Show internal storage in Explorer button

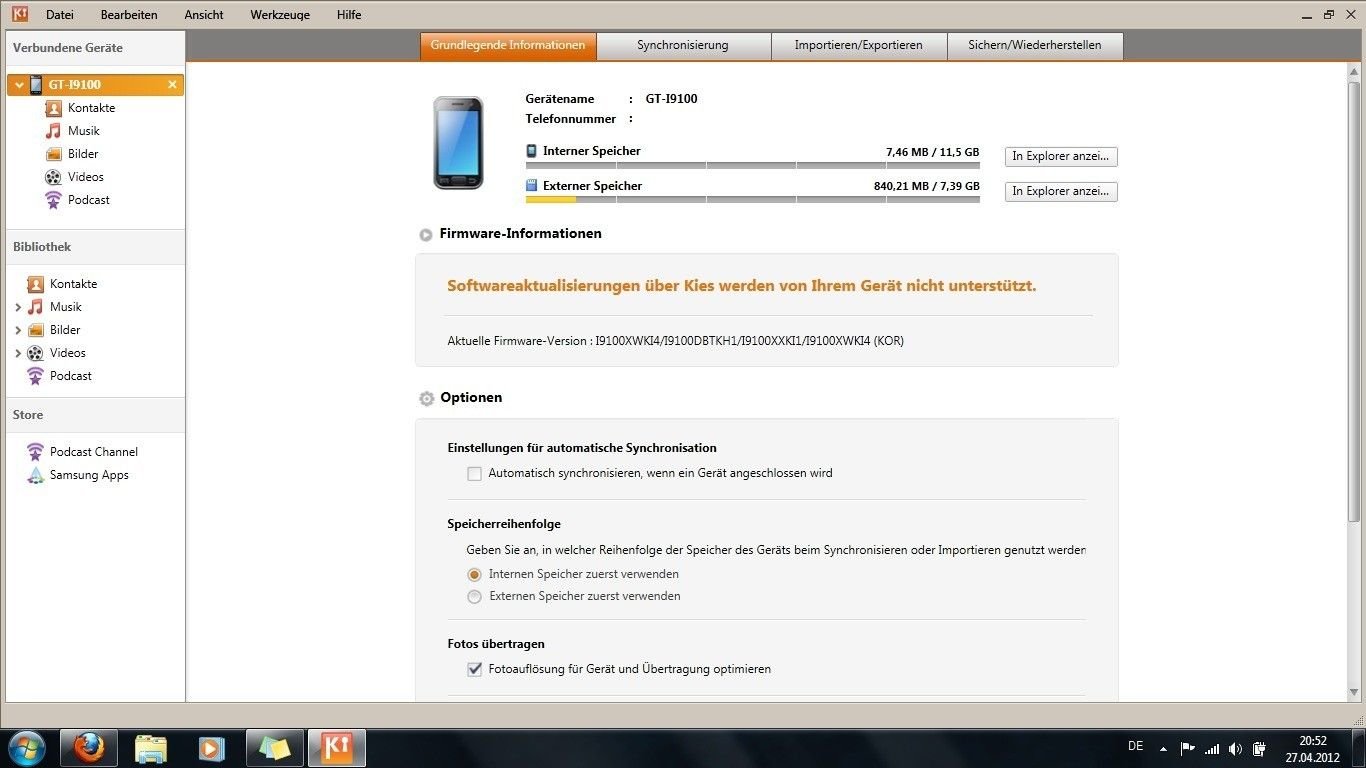[1061, 157]
